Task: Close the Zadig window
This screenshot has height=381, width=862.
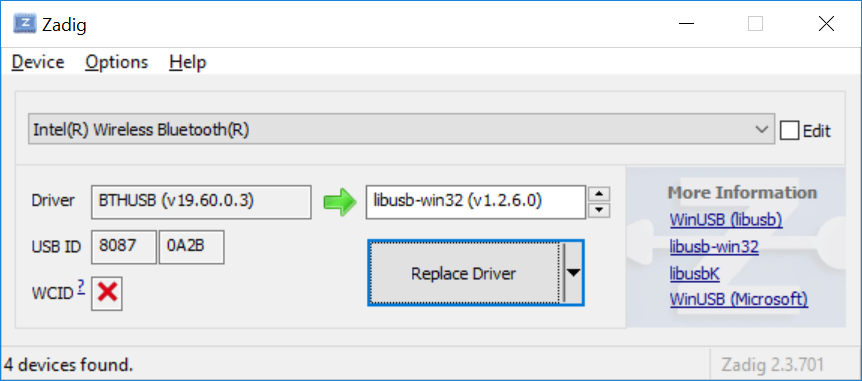Action: pyautogui.click(x=826, y=24)
